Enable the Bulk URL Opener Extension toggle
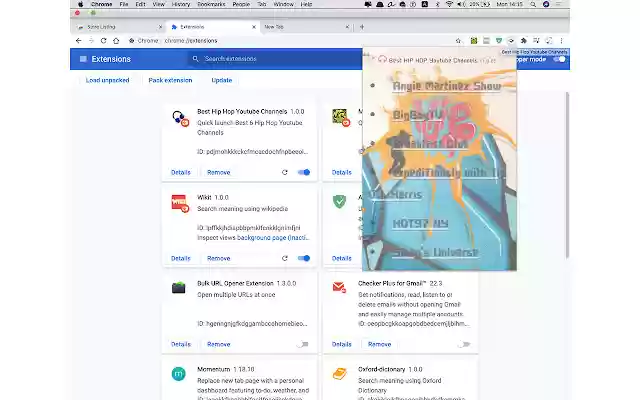 click(x=302, y=344)
